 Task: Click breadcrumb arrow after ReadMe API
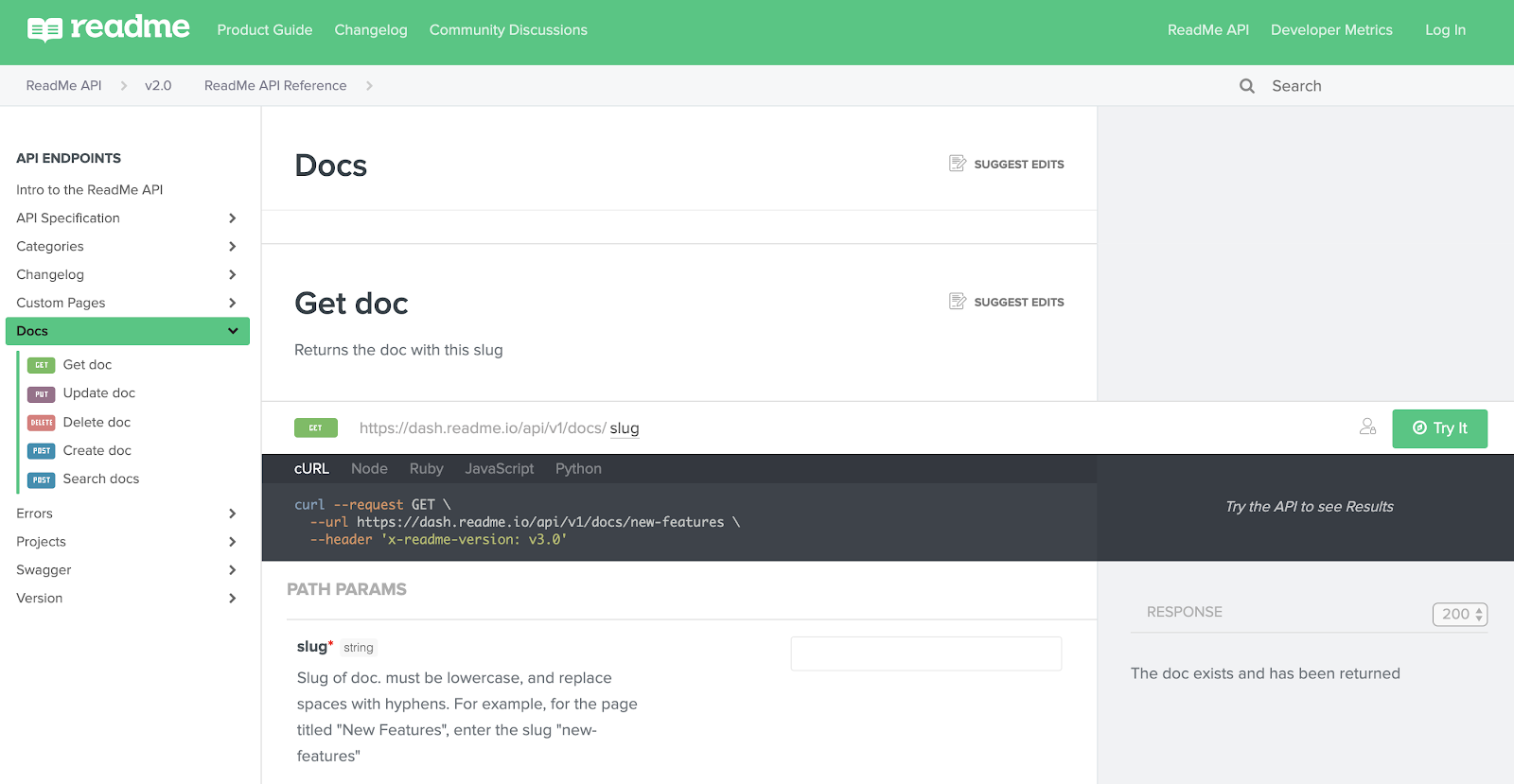tap(124, 86)
